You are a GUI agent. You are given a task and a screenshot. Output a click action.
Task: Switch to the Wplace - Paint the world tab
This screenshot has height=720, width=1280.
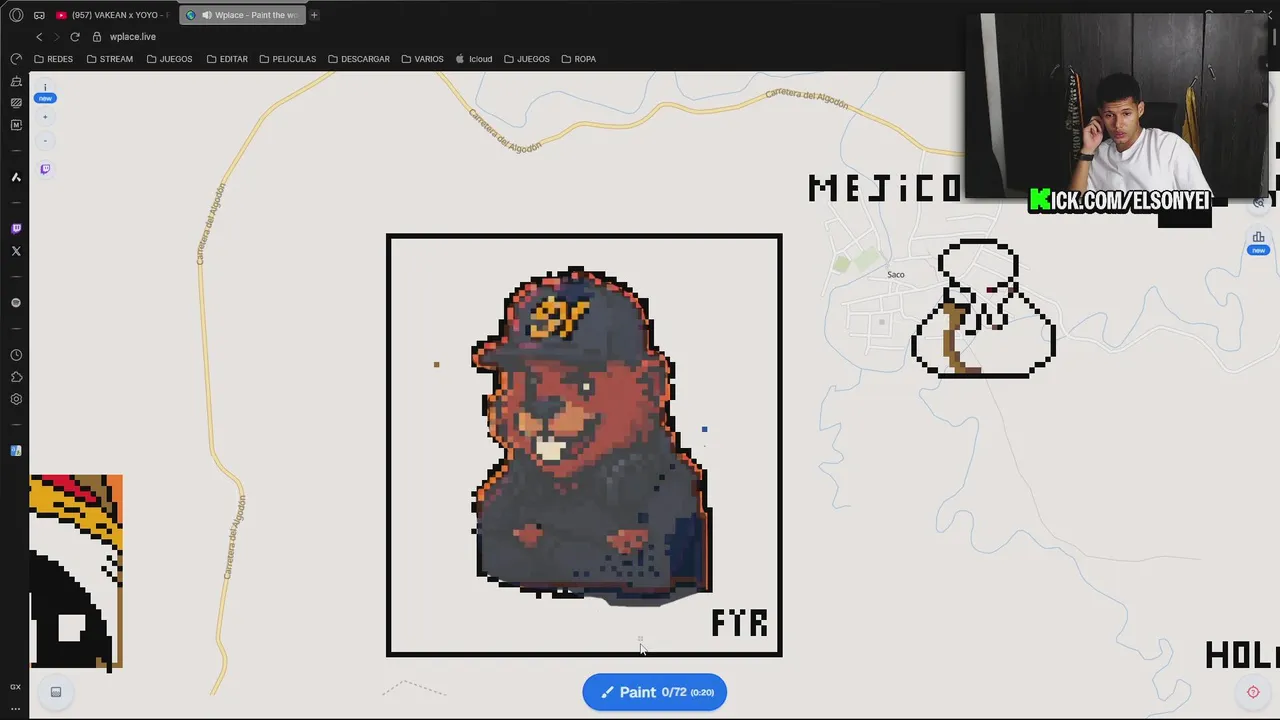point(245,15)
